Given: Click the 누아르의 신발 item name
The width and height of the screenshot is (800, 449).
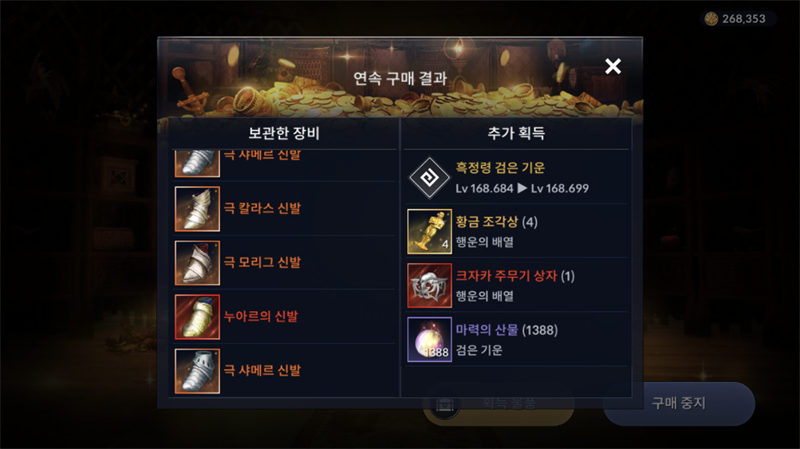Looking at the screenshot, I should click(x=261, y=316).
